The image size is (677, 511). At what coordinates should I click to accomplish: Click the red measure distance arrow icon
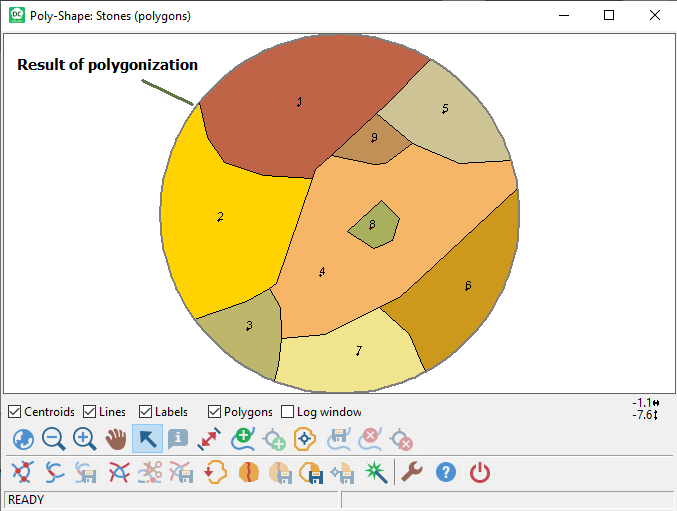pyautogui.click(x=209, y=439)
